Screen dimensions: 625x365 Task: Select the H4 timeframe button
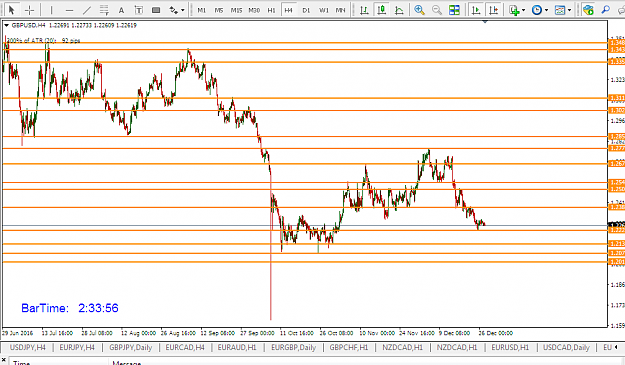click(x=289, y=10)
